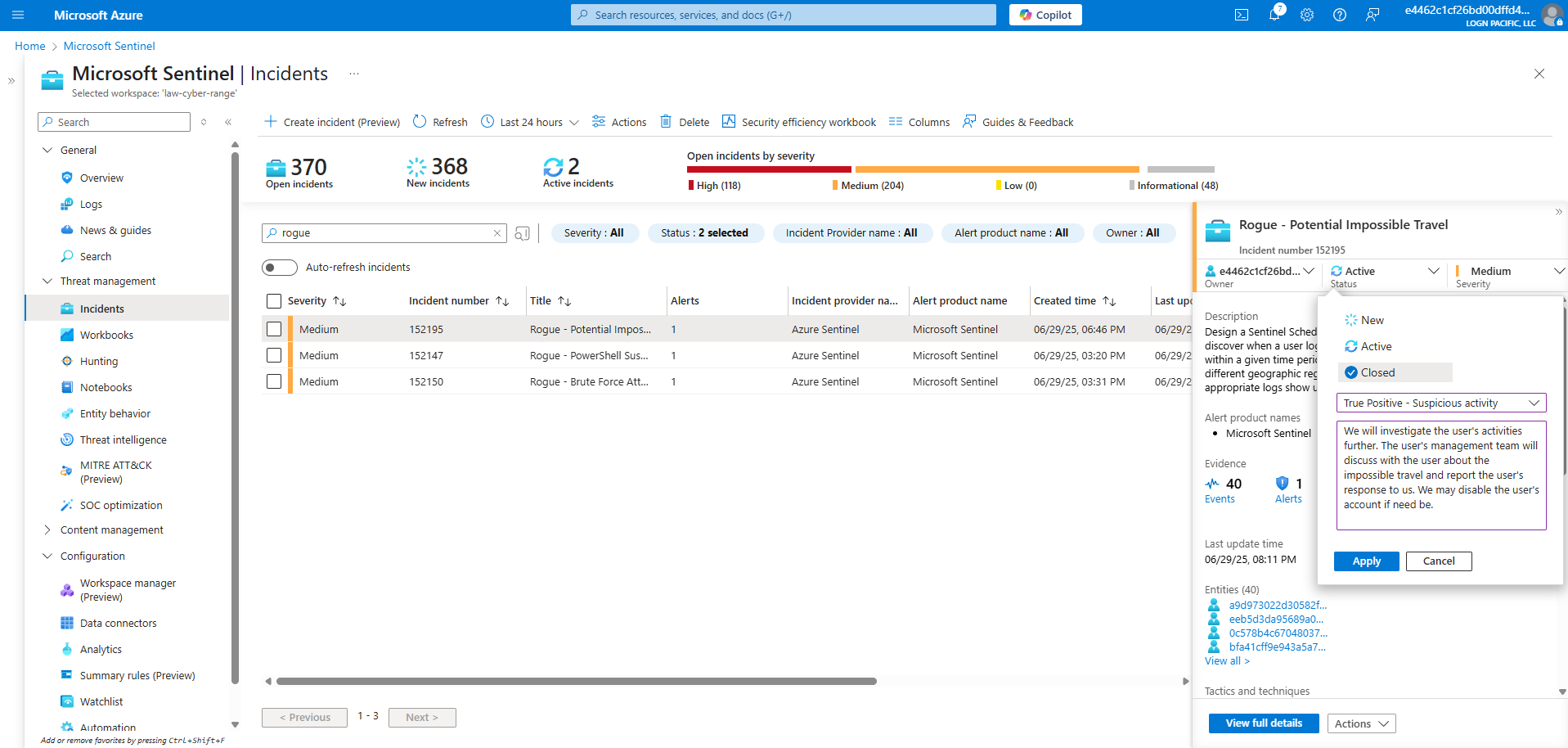Open Hunting in the sidebar
The height and width of the screenshot is (748, 1568).
99,362
